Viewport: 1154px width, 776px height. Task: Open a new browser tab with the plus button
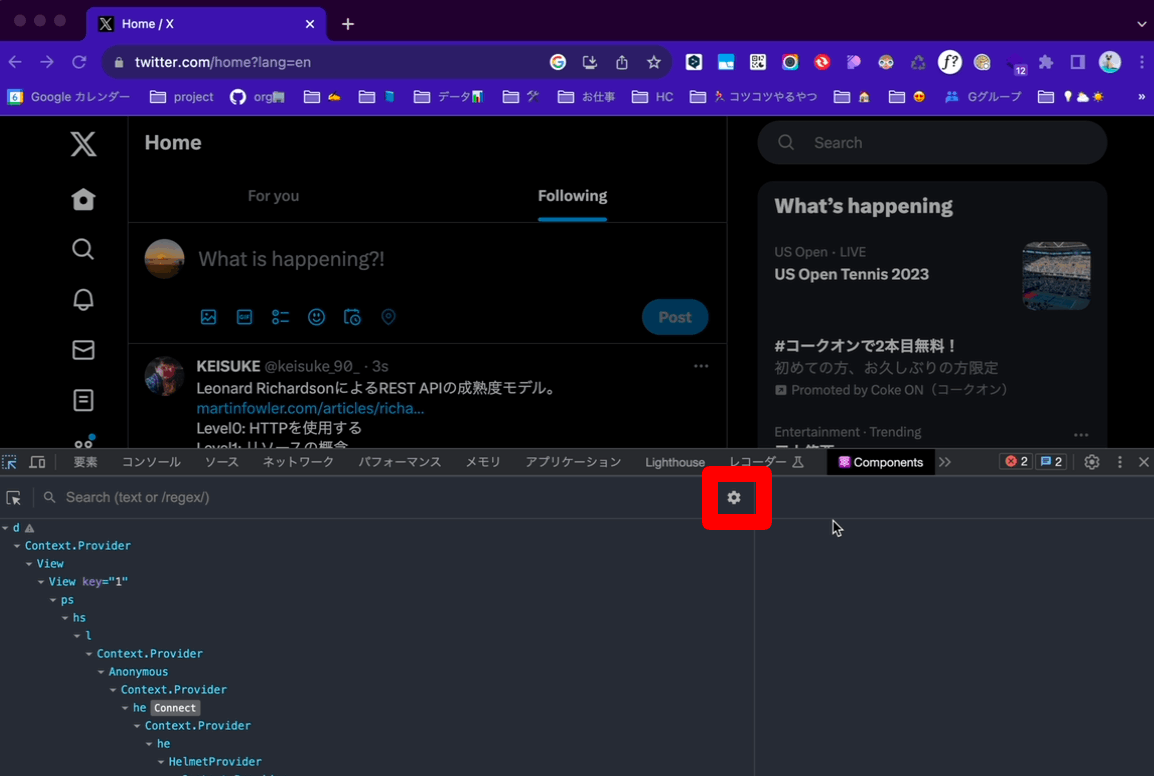click(x=348, y=24)
